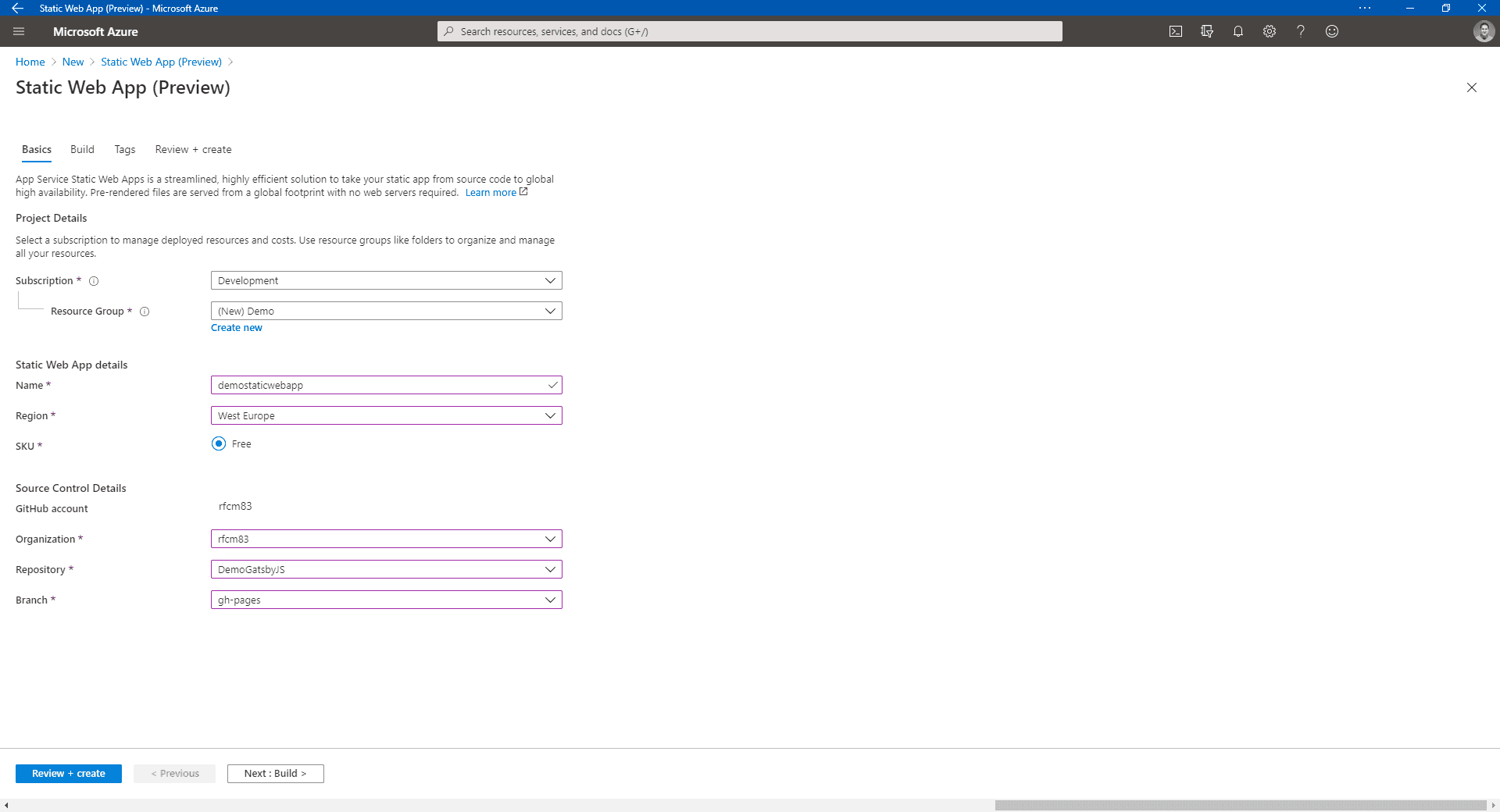Switch to the Tags tab
1500x812 pixels.
pyautogui.click(x=125, y=149)
